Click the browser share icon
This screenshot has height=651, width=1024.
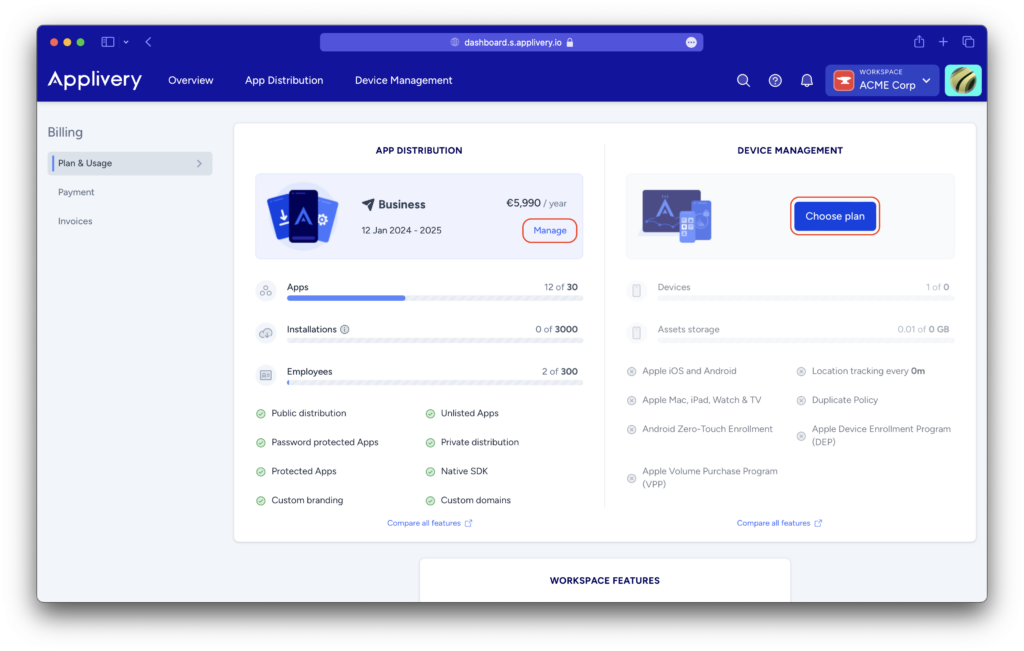(919, 42)
